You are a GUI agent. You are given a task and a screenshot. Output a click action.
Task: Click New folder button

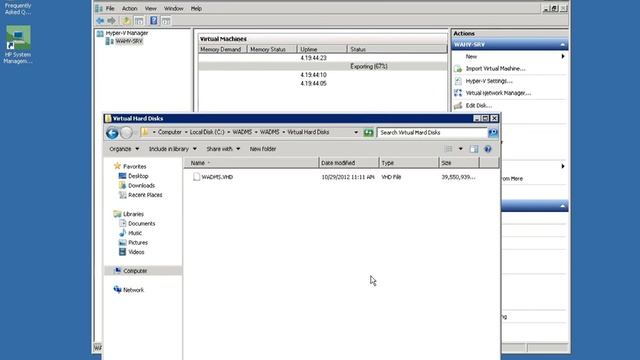click(x=263, y=149)
